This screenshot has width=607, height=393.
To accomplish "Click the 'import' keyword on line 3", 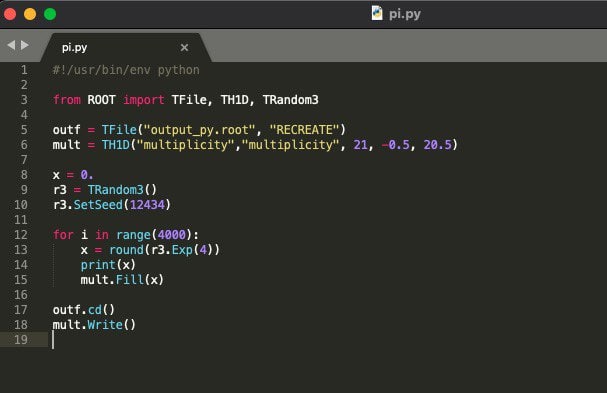I will click(144, 100).
